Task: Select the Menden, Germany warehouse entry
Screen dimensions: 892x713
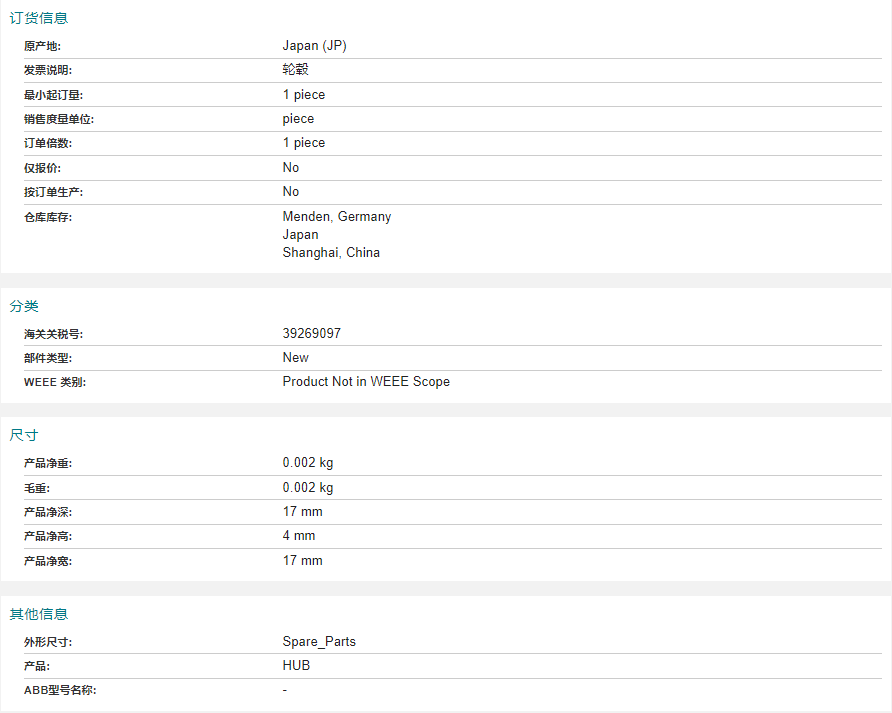Action: coord(337,217)
